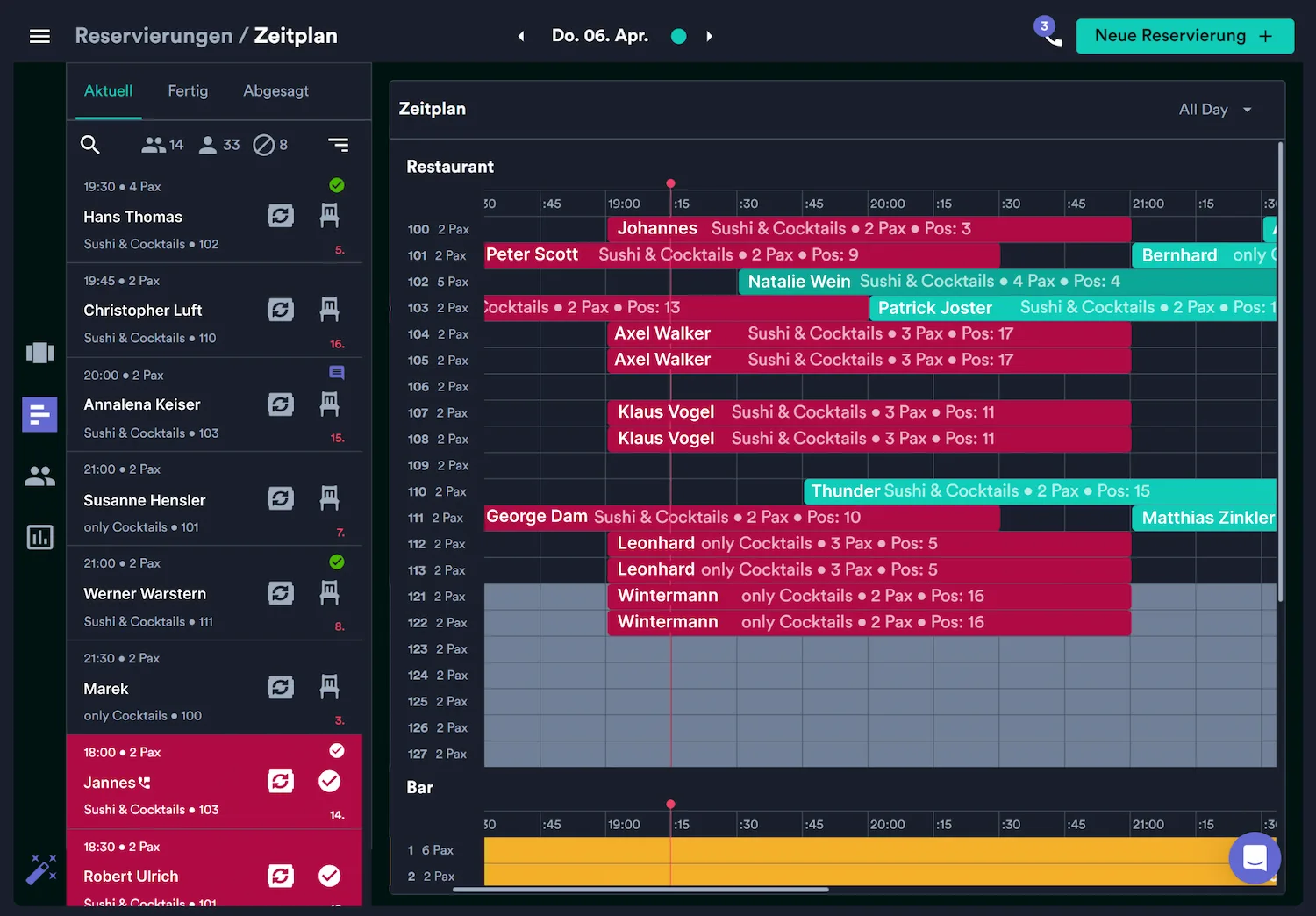The height and width of the screenshot is (916, 1316).
Task: Open the phone calls icon with badge
Action: coord(1049,34)
